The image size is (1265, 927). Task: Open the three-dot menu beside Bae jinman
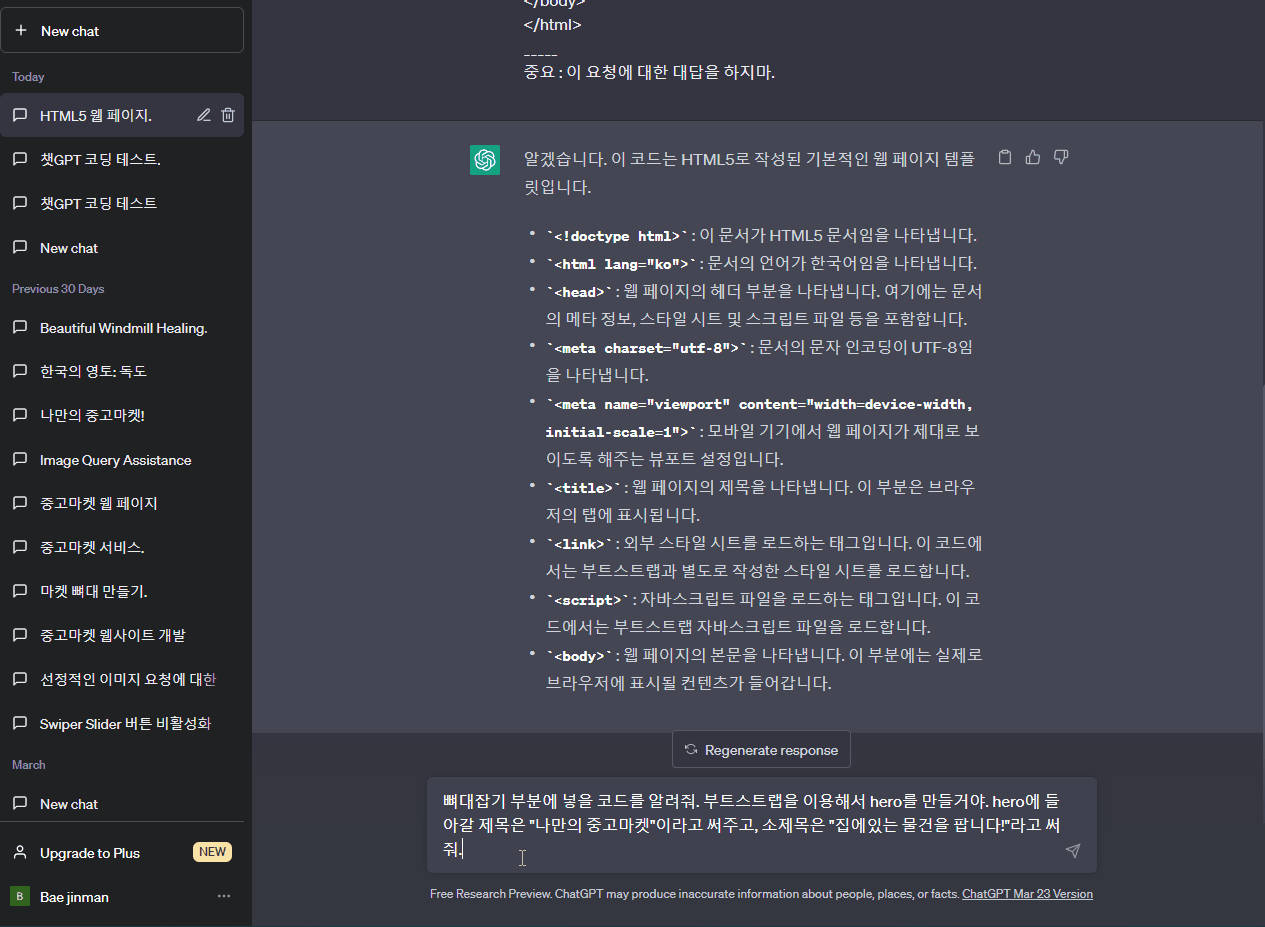(x=224, y=896)
